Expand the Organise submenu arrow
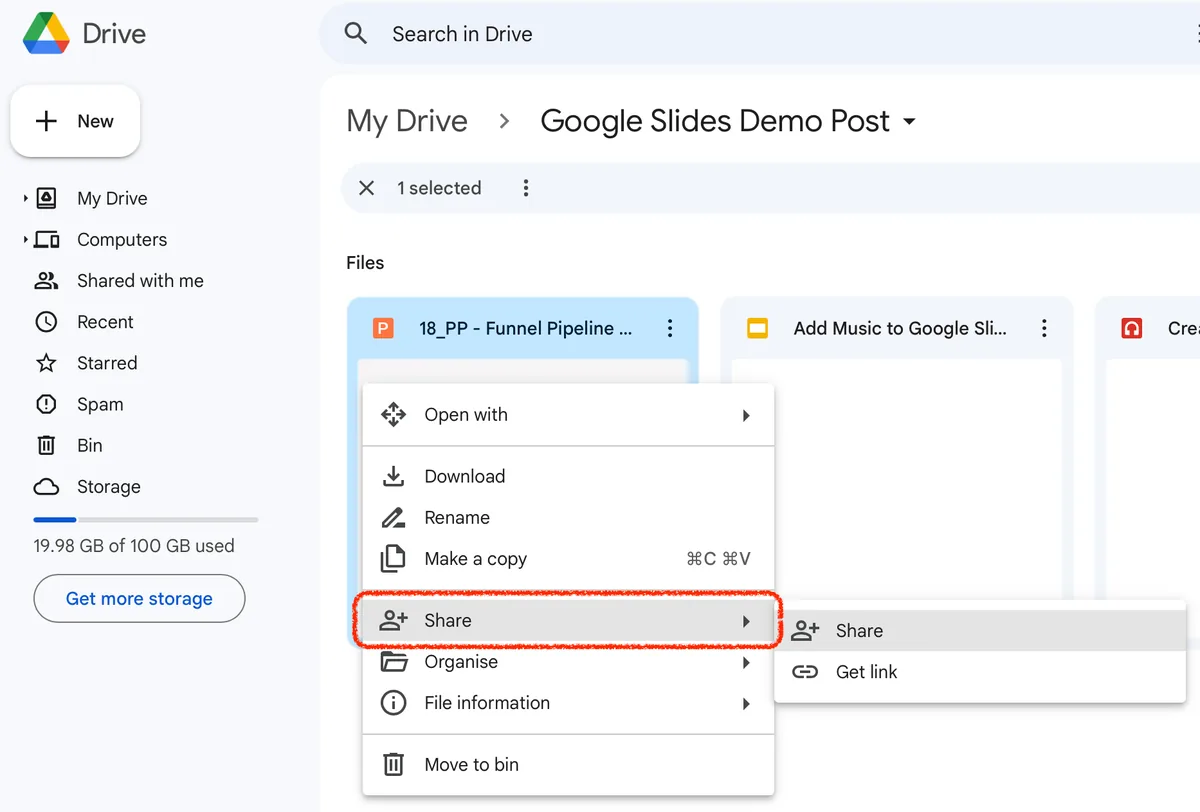Screen dimensions: 1200x812 (746, 662)
